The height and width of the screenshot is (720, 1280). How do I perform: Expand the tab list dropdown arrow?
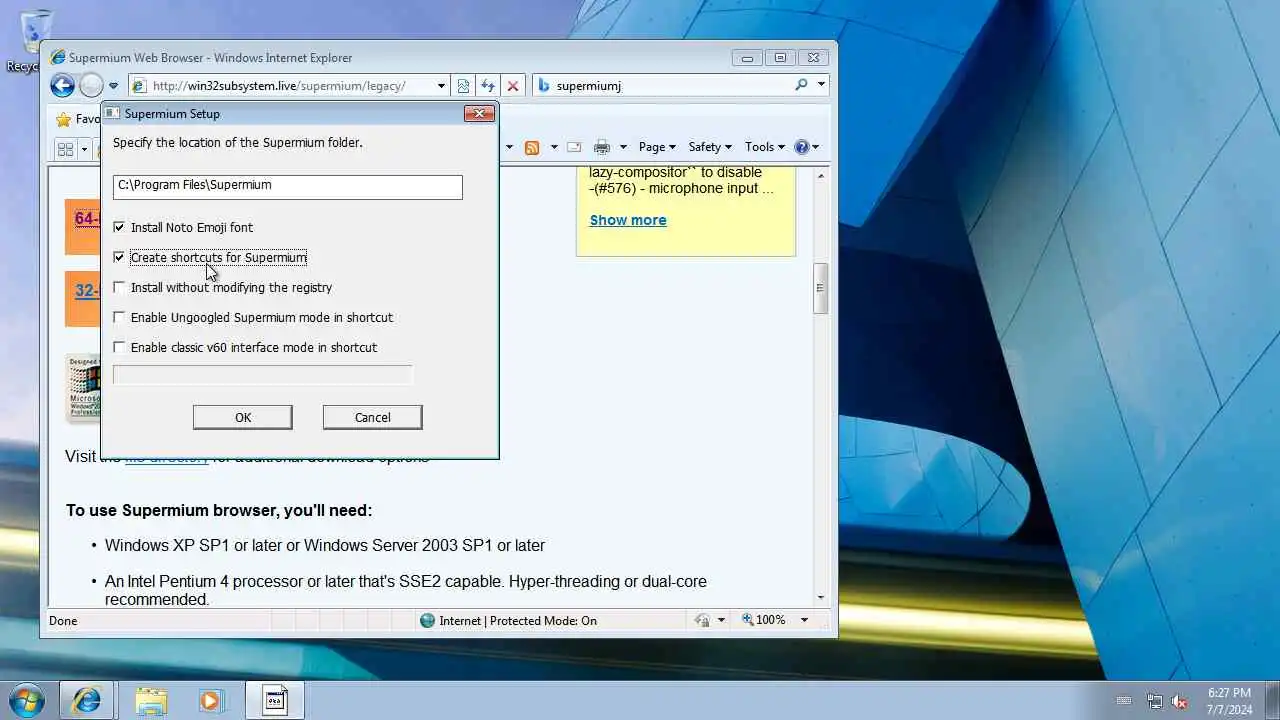84,149
